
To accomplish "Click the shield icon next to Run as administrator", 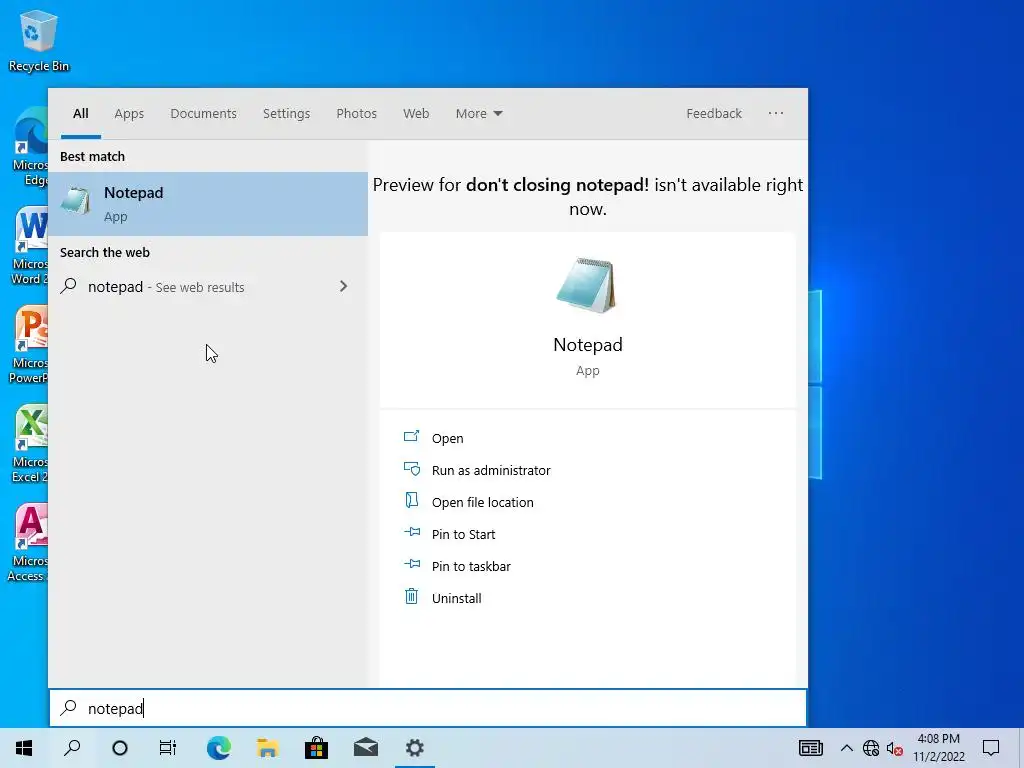I will point(411,469).
